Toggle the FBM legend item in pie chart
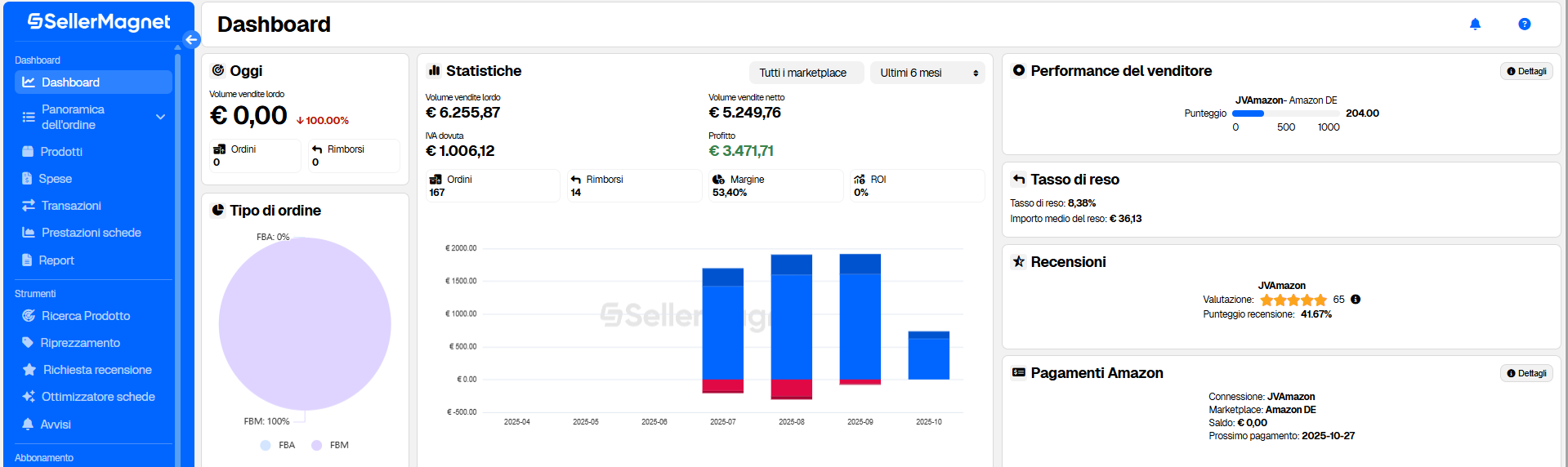The width and height of the screenshot is (1568, 467). 329,445
